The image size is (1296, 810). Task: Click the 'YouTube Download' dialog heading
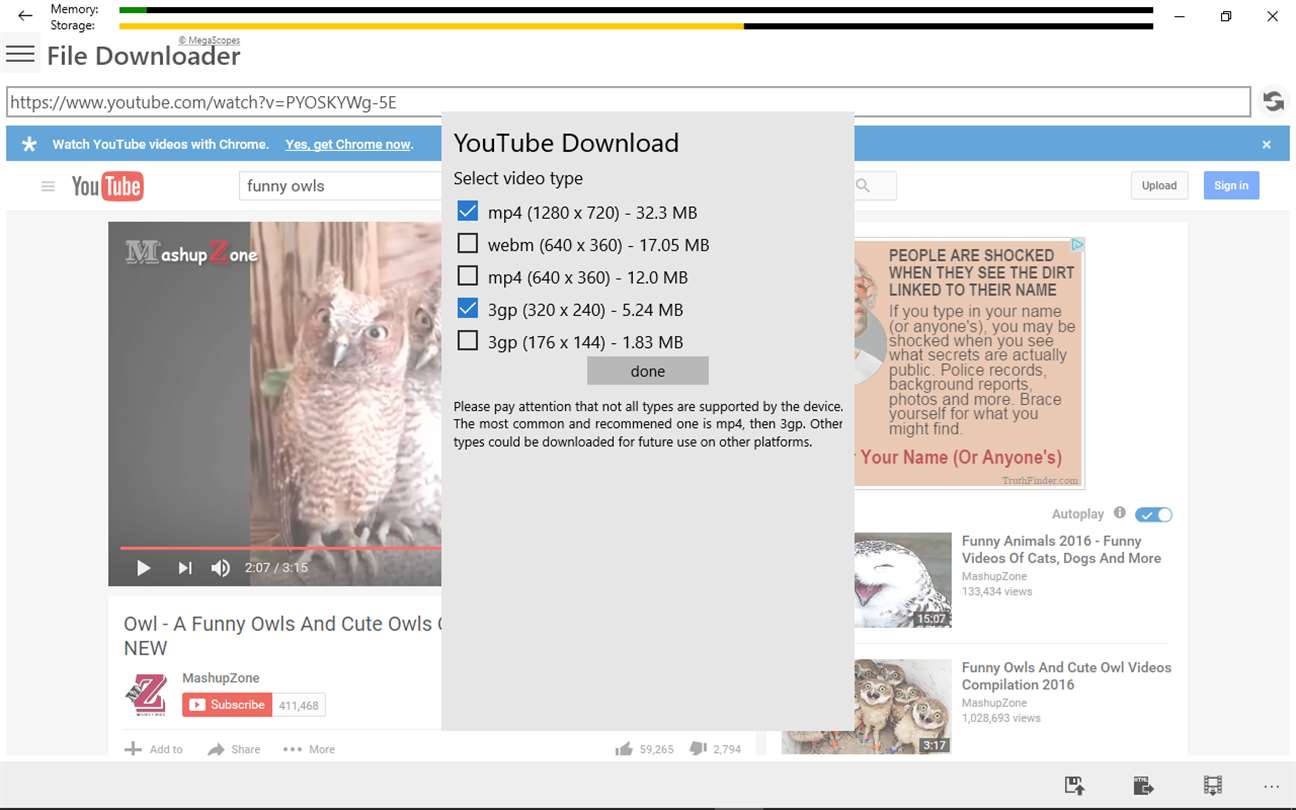click(x=566, y=143)
